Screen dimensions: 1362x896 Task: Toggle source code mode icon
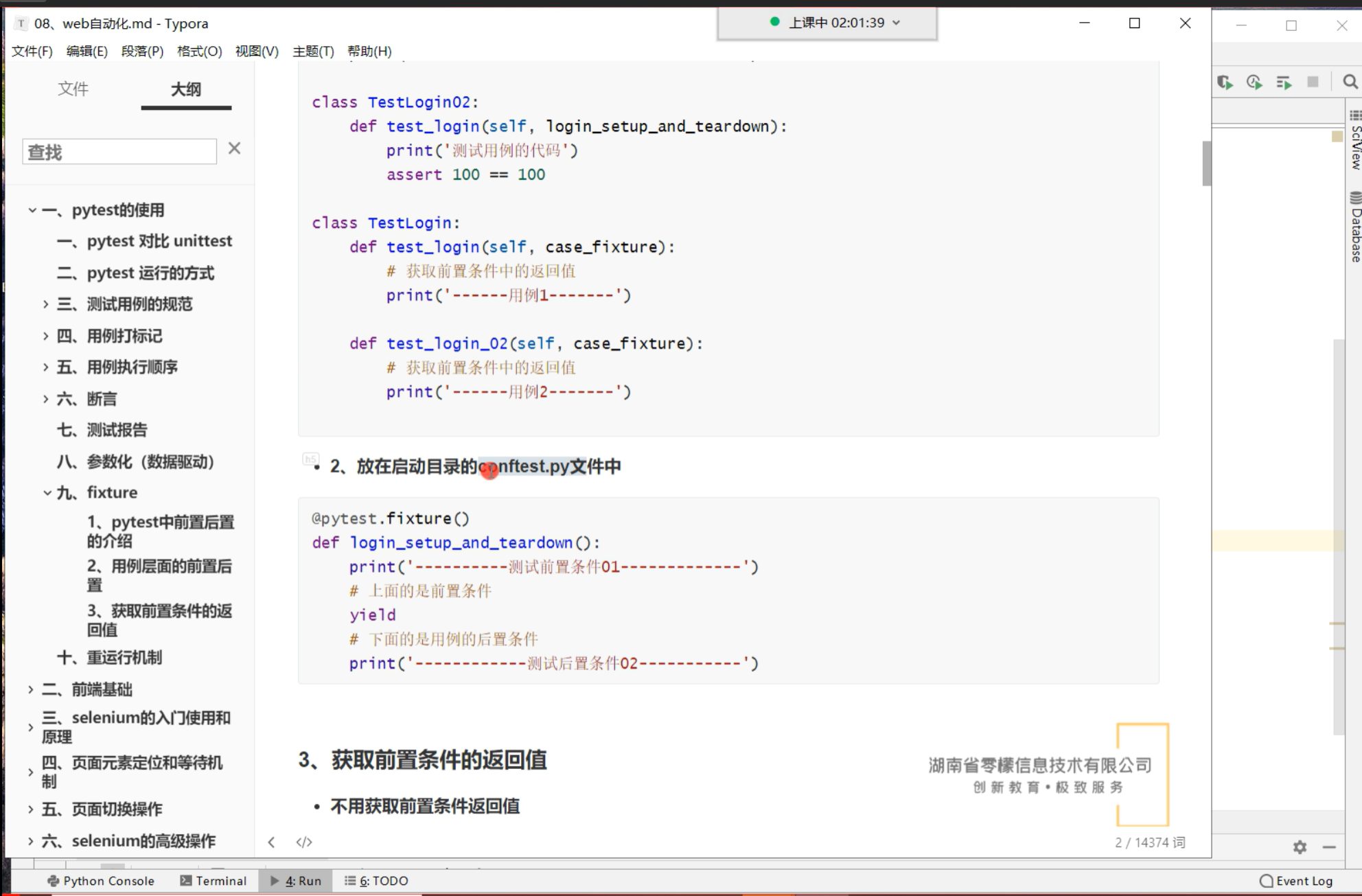point(304,842)
